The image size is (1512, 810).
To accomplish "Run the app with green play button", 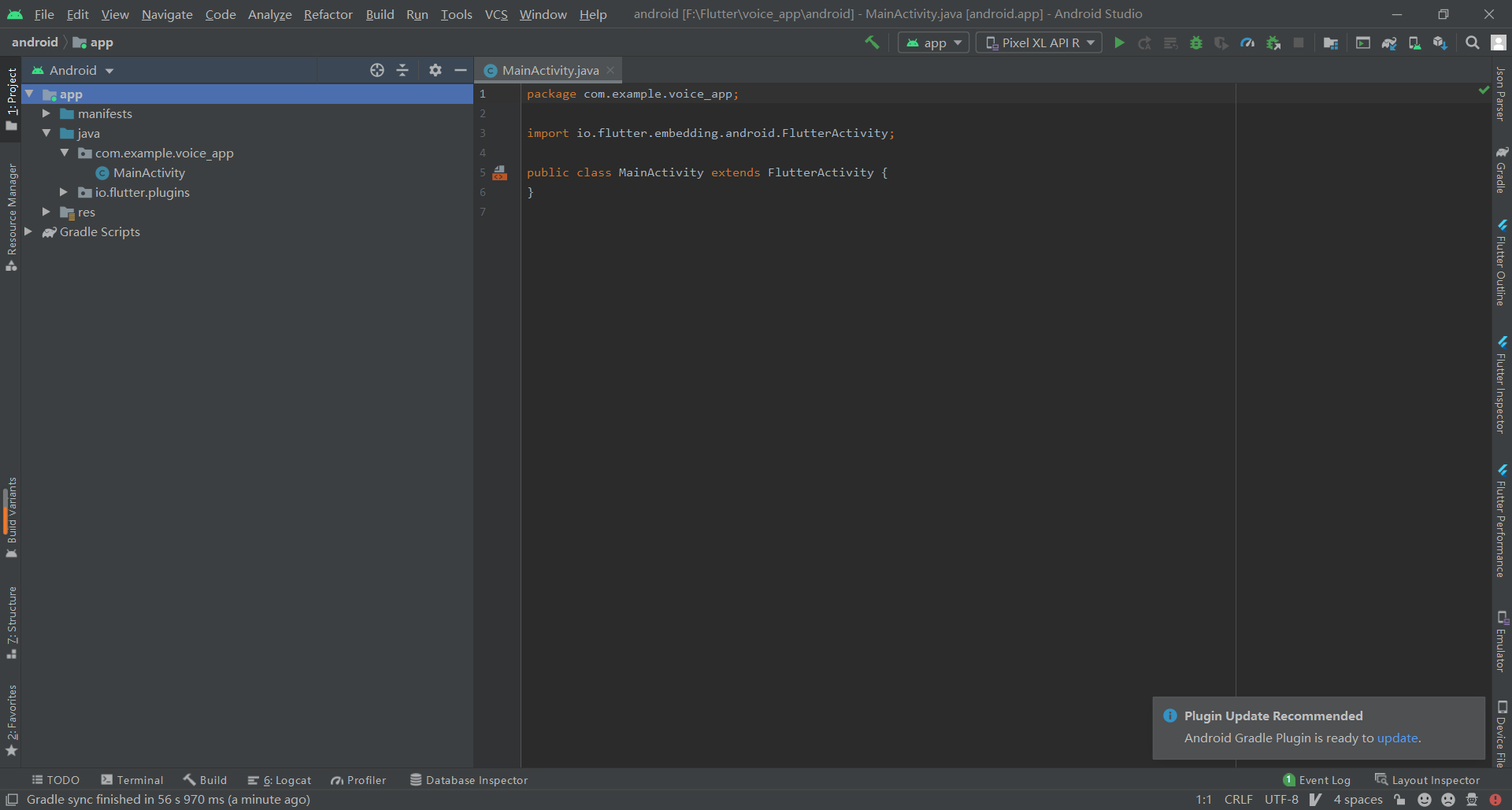I will pos(1119,43).
